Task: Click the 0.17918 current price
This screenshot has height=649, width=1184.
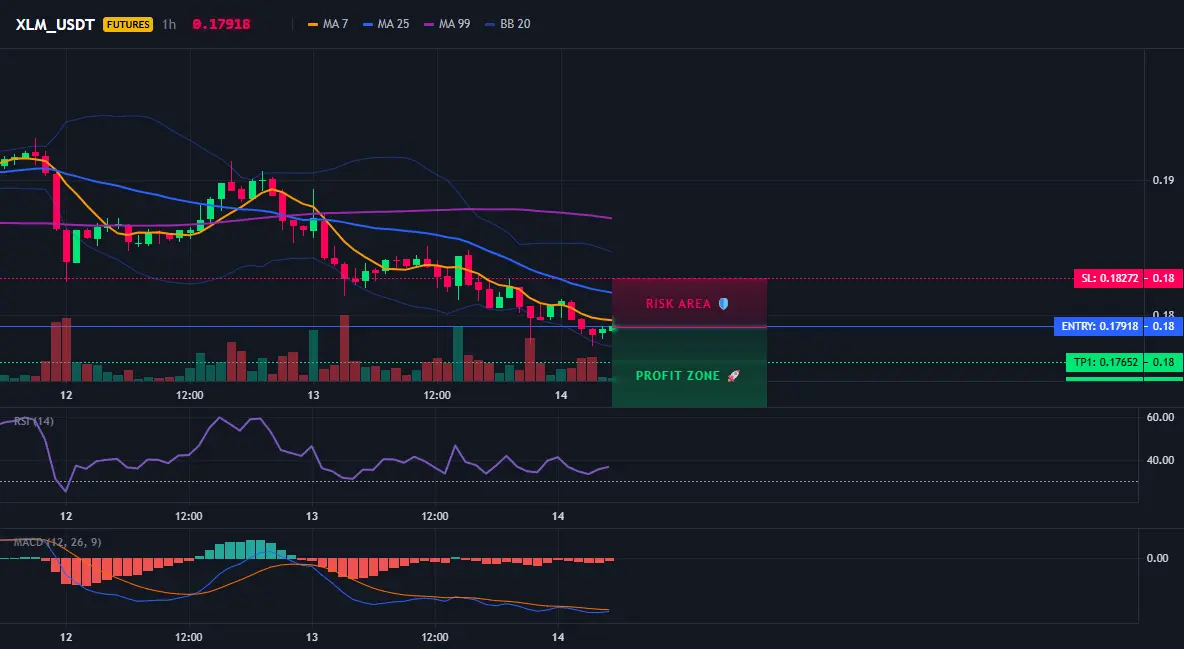Action: click(221, 24)
